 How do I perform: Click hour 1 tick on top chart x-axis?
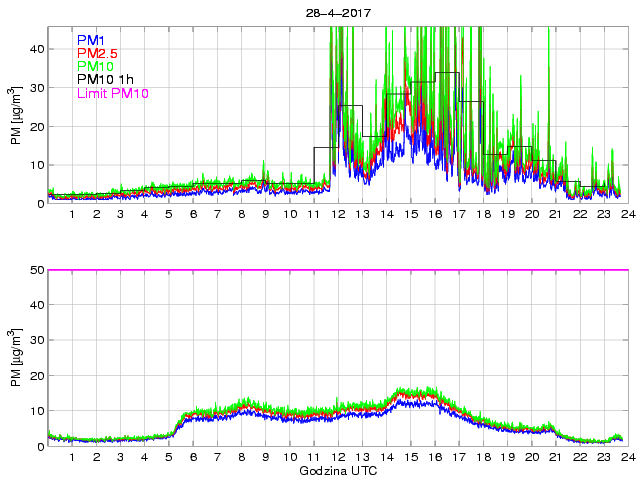(x=72, y=214)
